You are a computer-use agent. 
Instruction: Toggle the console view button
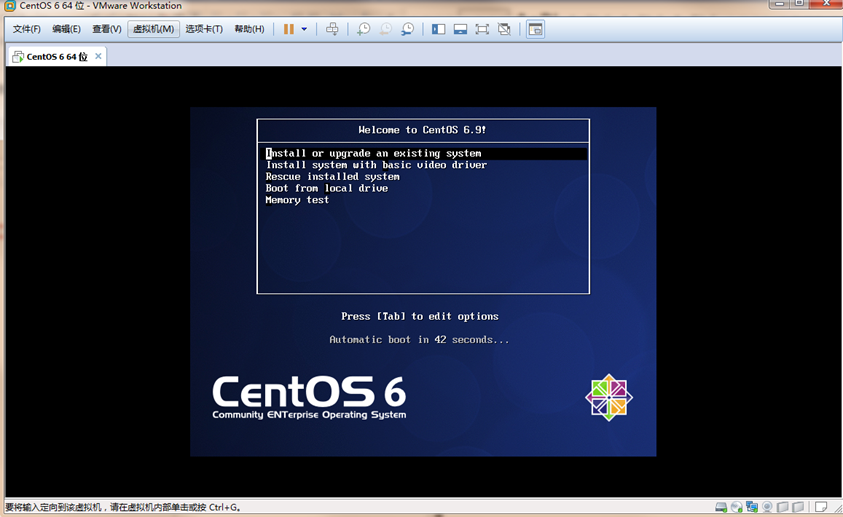click(x=535, y=29)
